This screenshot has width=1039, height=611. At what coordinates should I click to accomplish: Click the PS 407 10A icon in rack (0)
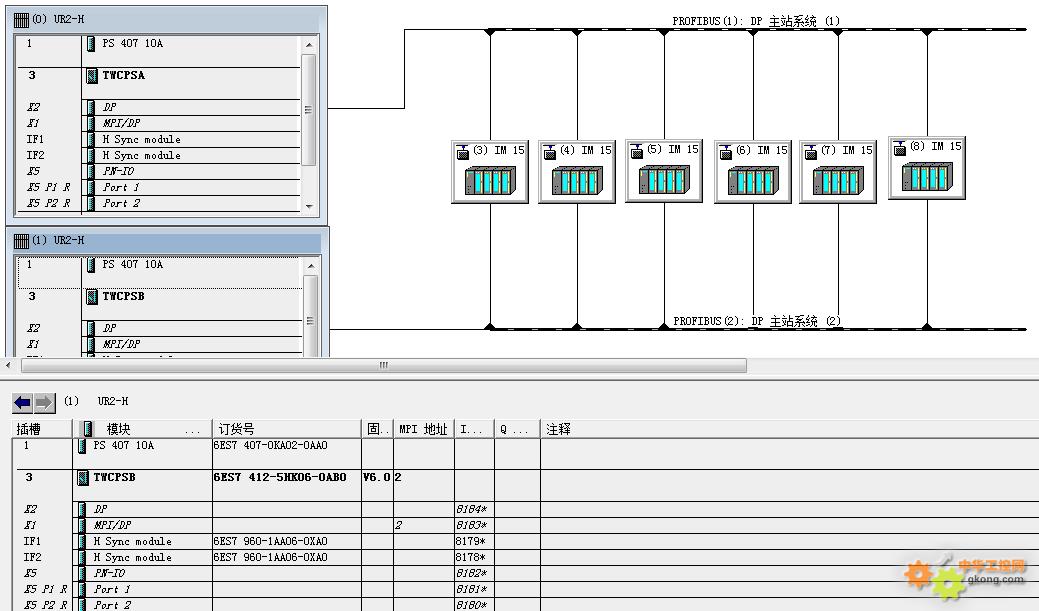(x=91, y=44)
